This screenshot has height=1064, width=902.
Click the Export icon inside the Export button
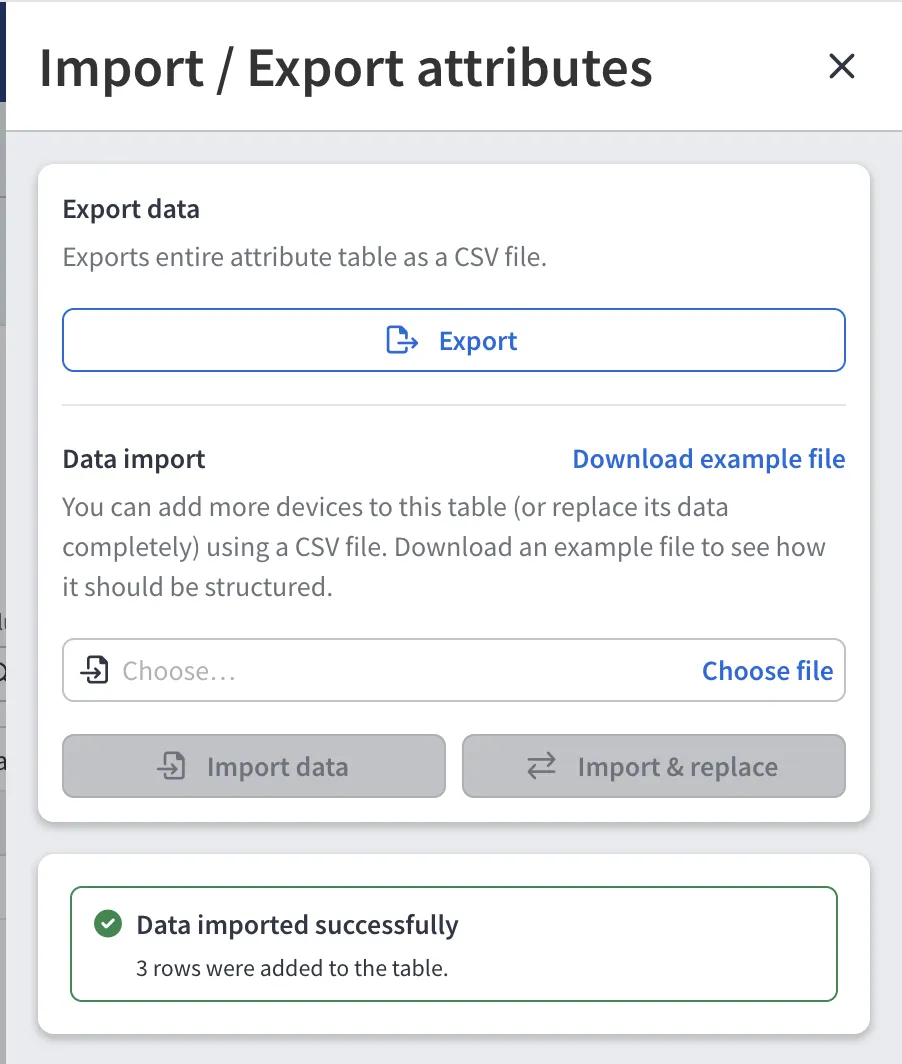click(x=400, y=340)
